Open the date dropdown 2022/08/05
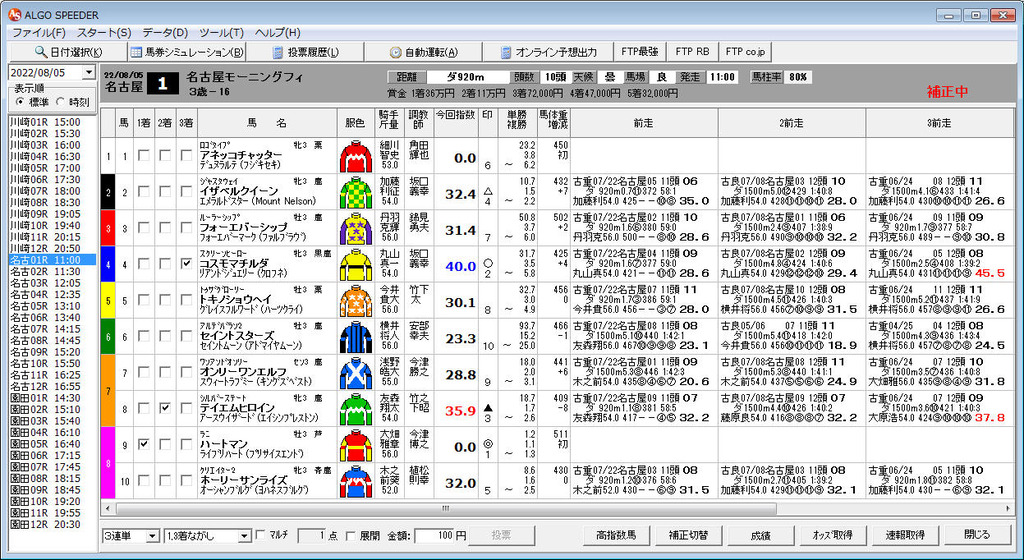The width and height of the screenshot is (1024, 560). tap(89, 72)
